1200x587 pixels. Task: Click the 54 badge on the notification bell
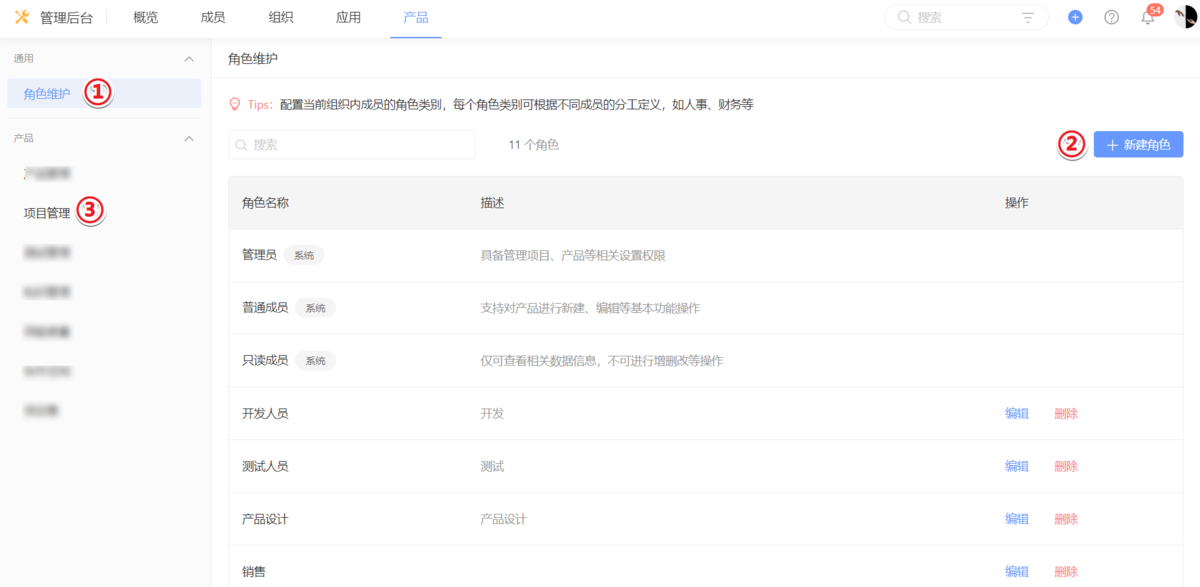[x=1155, y=8]
